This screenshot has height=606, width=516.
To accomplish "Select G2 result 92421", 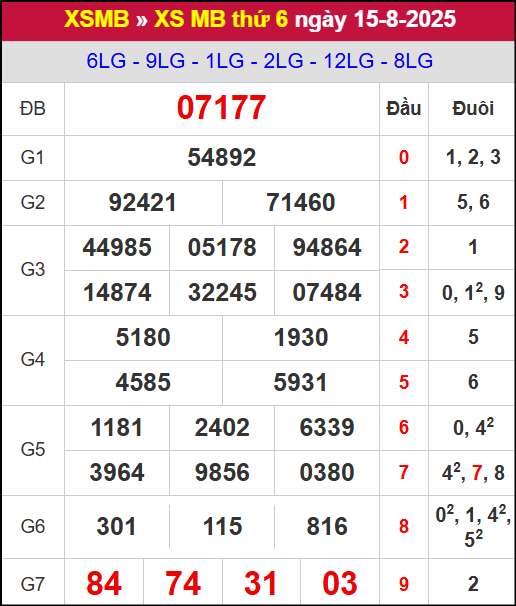I will (143, 203).
